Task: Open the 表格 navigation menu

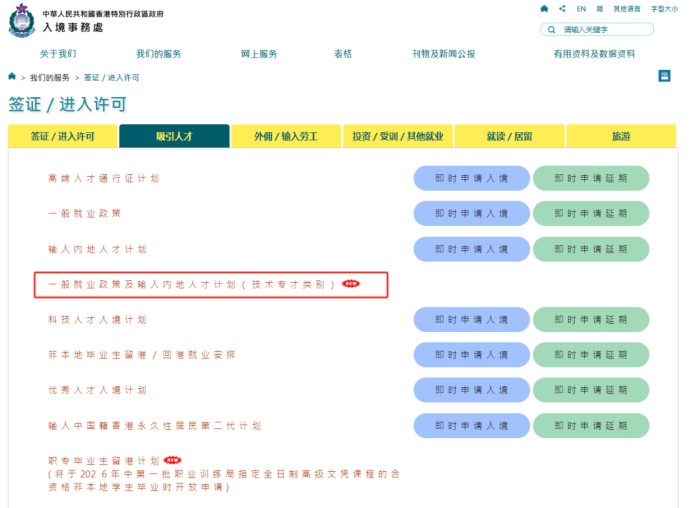Action: [x=343, y=54]
